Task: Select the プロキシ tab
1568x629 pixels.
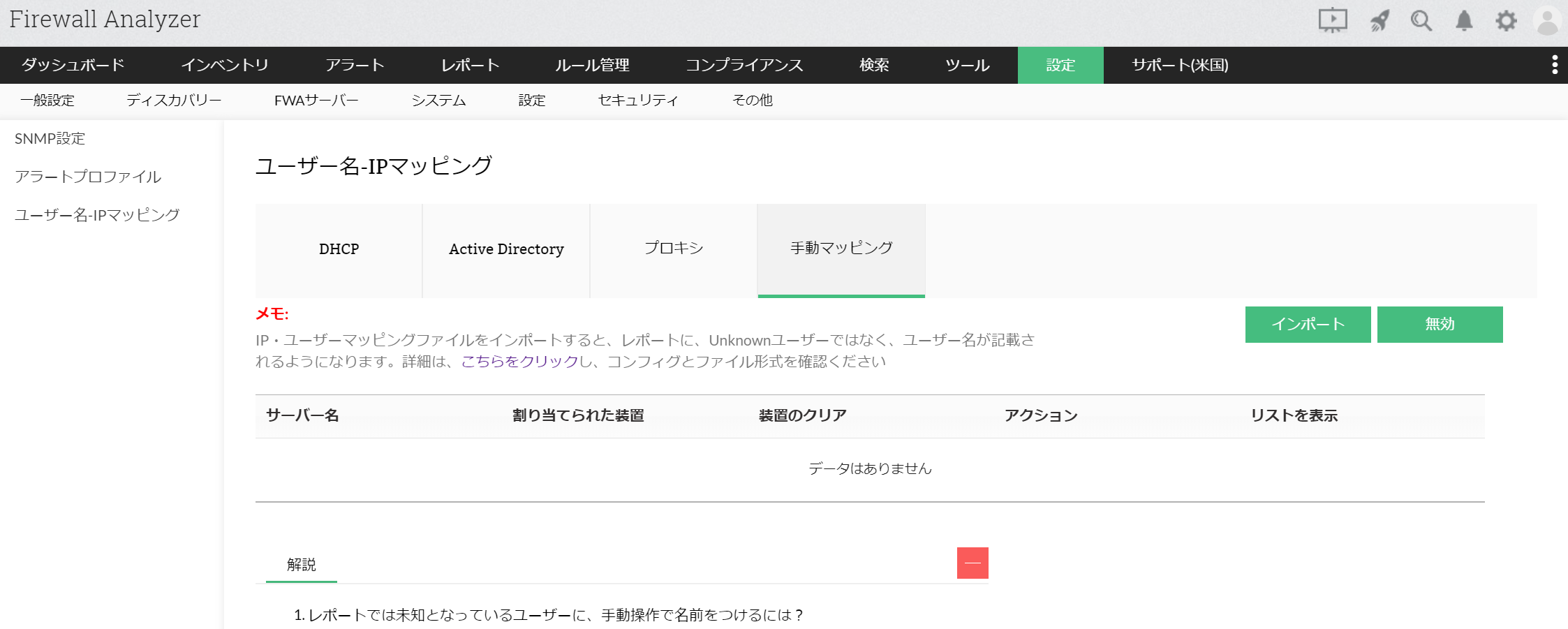Action: [674, 249]
